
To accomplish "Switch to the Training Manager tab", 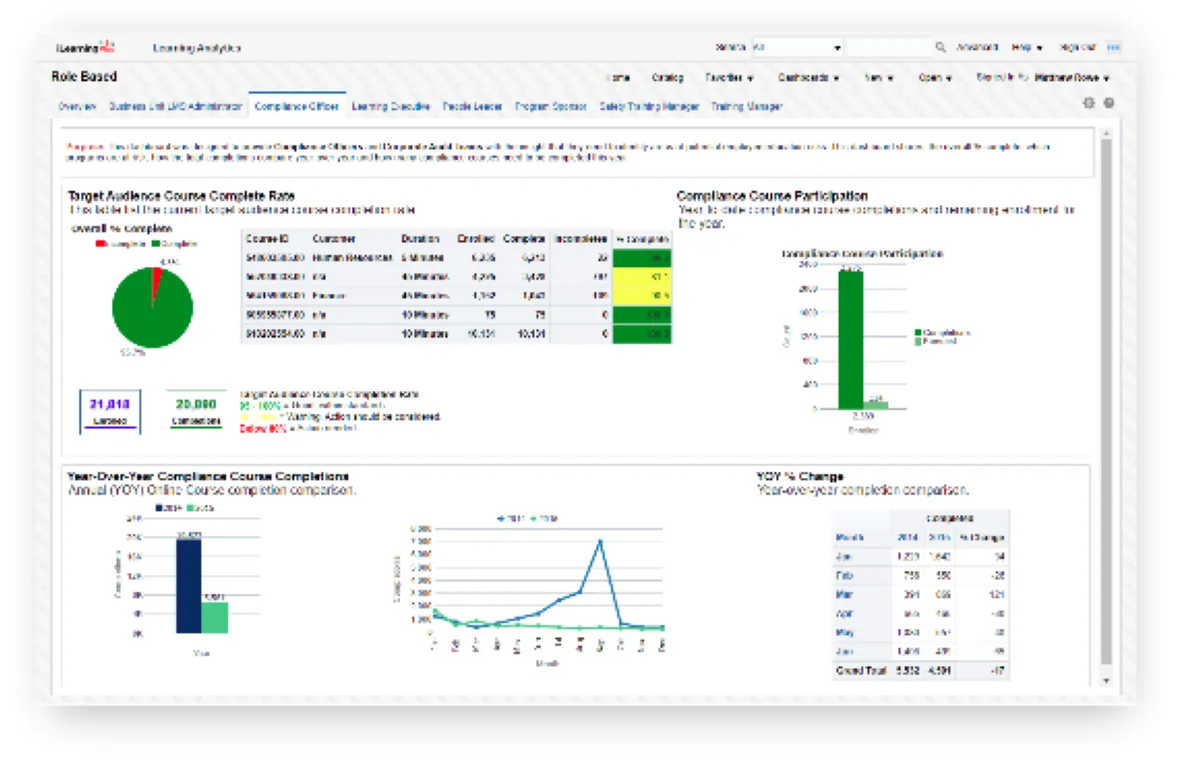I will point(746,105).
